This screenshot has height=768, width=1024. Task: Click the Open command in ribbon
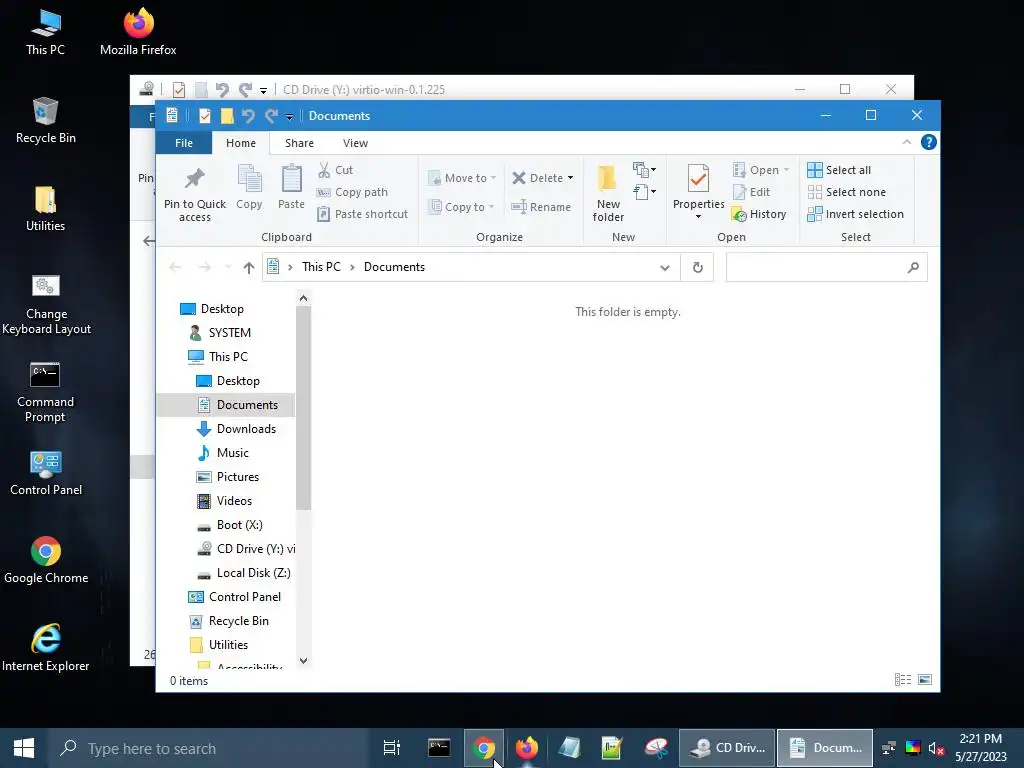coord(761,170)
